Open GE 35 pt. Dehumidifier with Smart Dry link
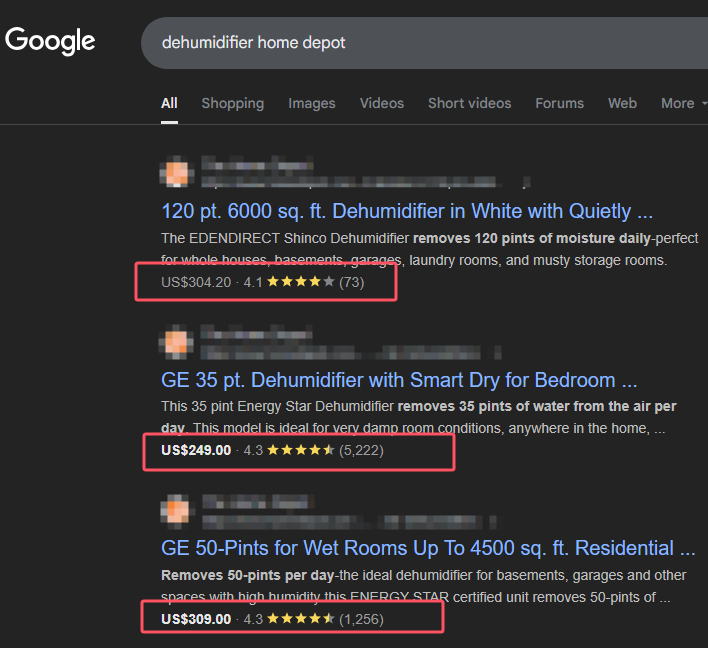This screenshot has width=708, height=648. coord(399,380)
